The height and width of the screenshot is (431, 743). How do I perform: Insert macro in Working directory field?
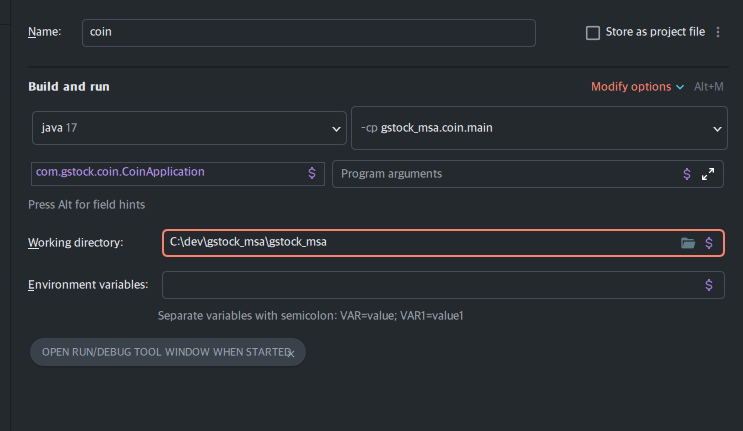(x=709, y=243)
